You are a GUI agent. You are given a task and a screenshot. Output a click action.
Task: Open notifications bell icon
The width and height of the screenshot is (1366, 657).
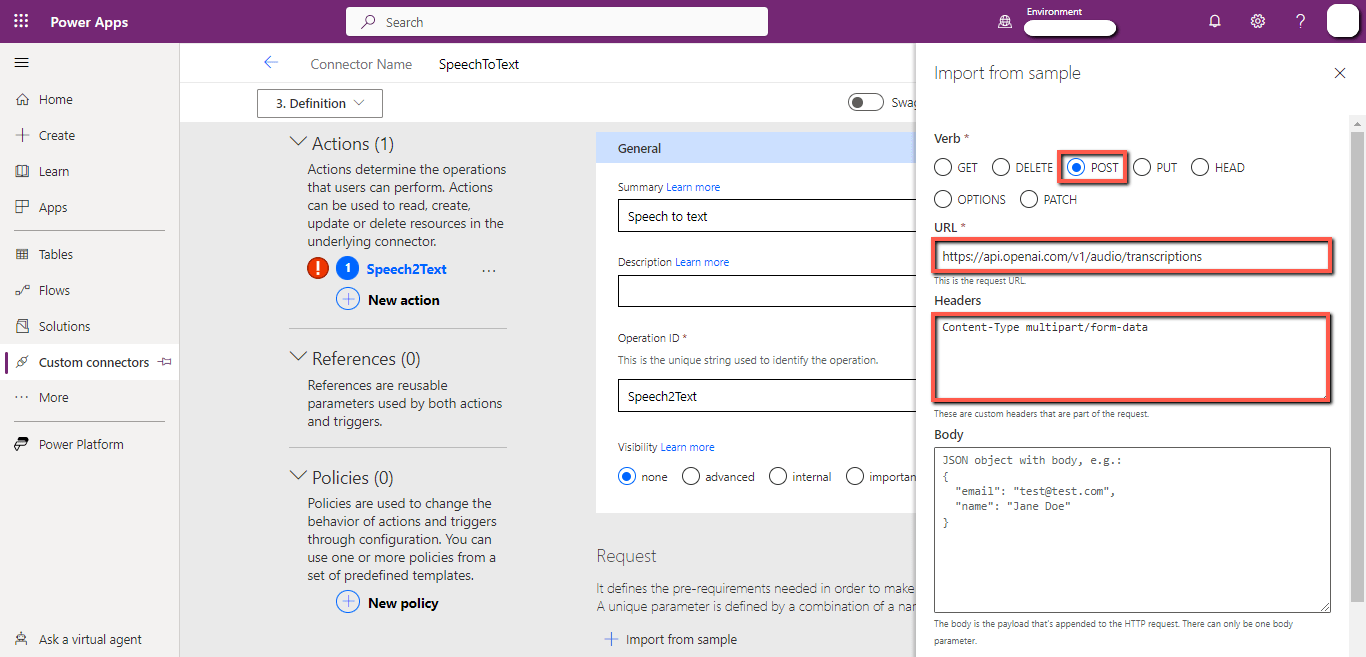(1215, 21)
